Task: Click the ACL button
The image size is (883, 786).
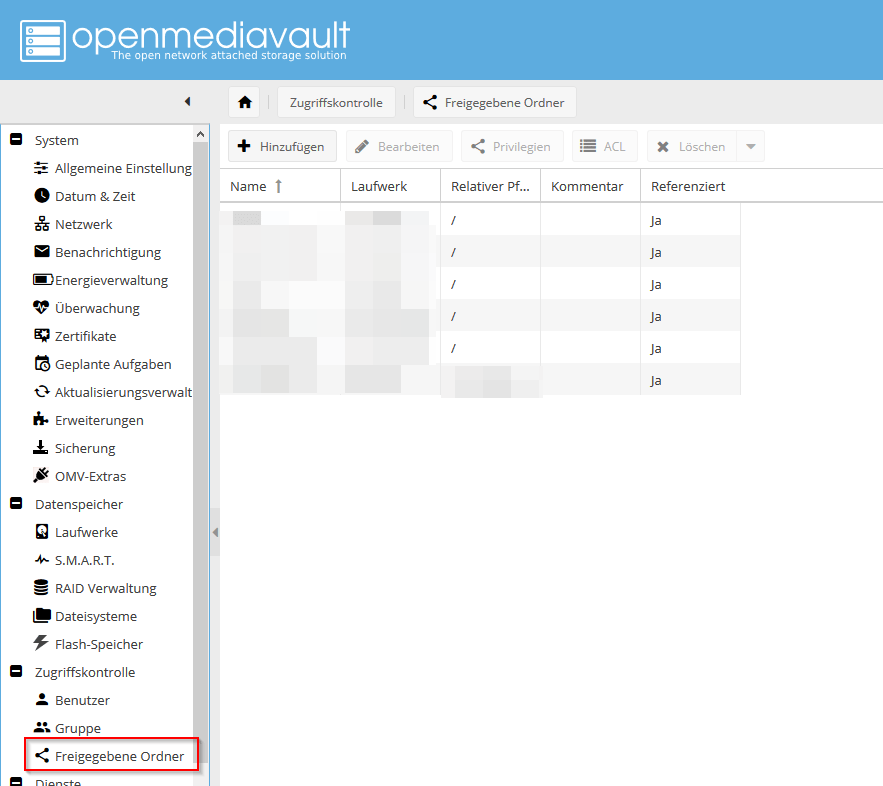Action: pyautogui.click(x=604, y=146)
